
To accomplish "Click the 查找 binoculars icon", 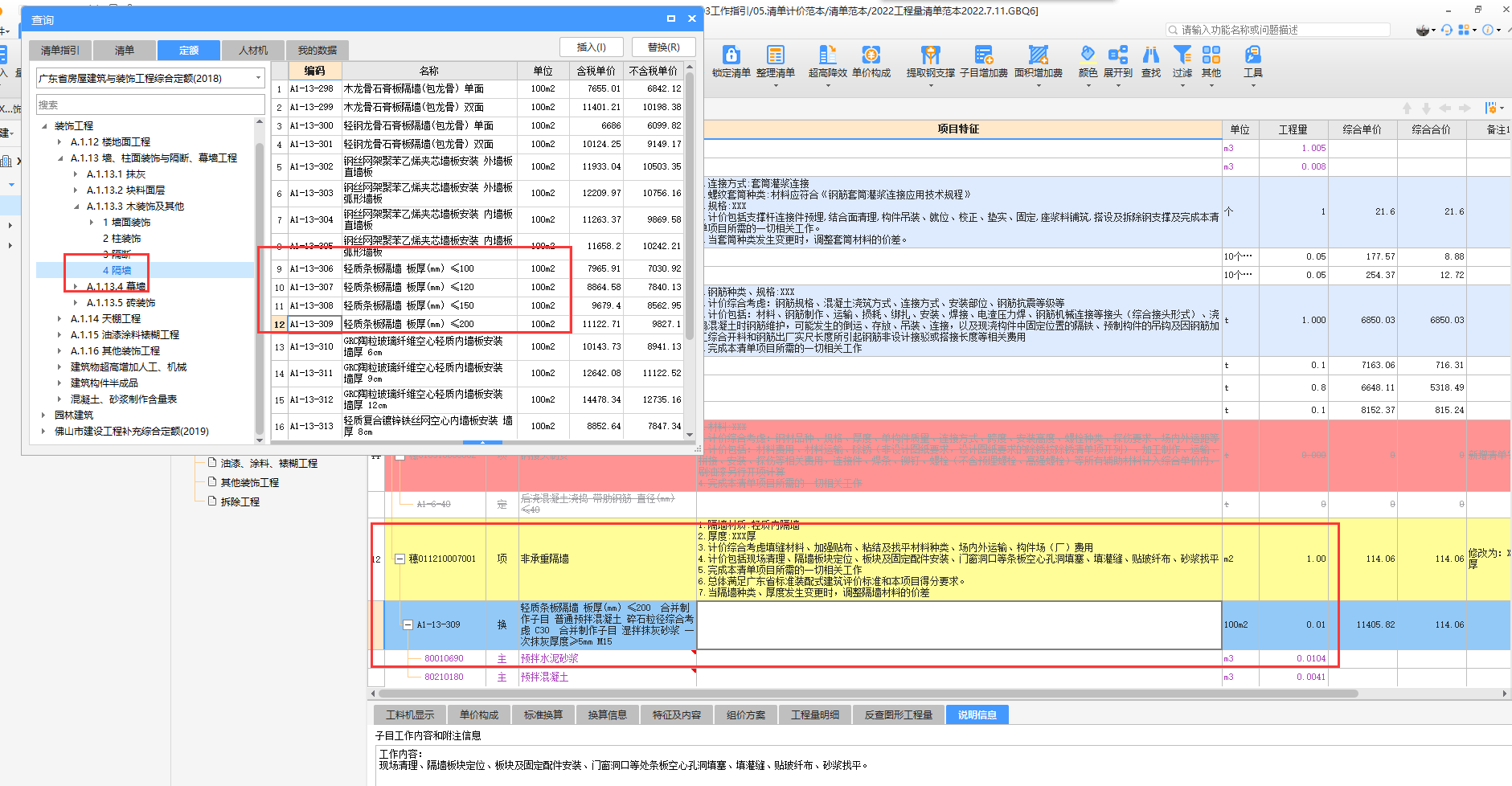I will point(1151,55).
